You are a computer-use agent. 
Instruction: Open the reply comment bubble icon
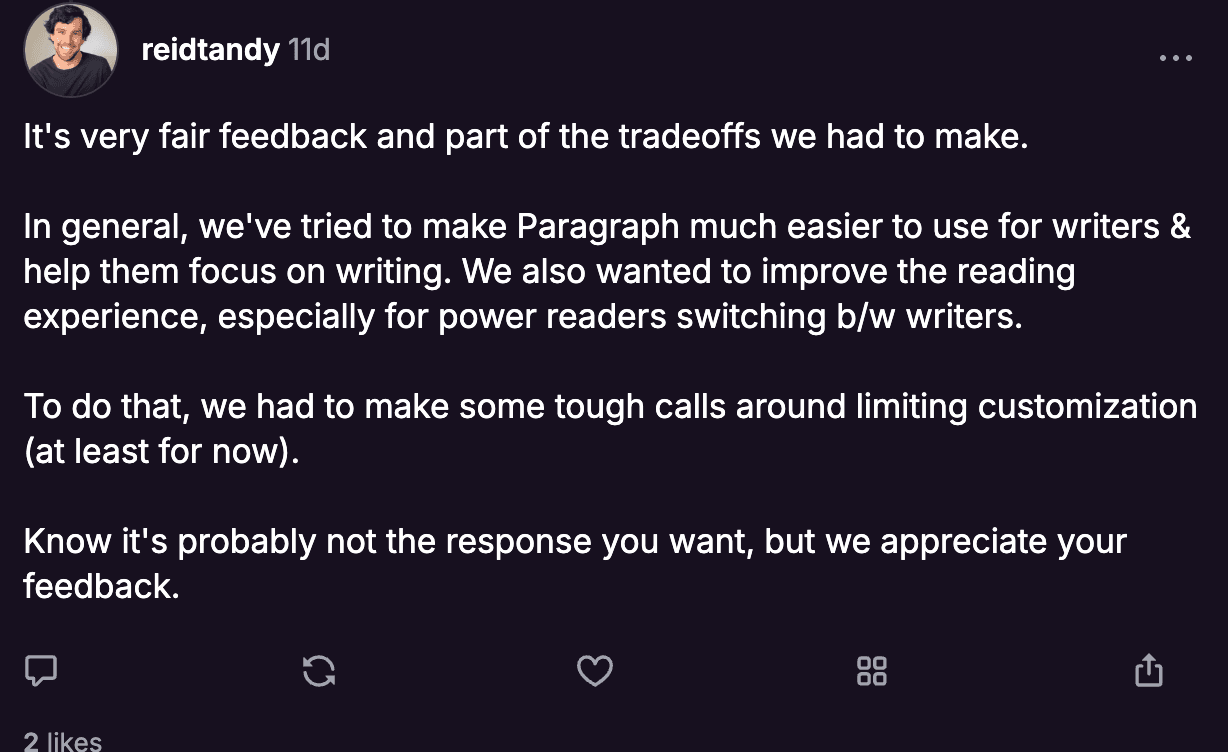40,671
